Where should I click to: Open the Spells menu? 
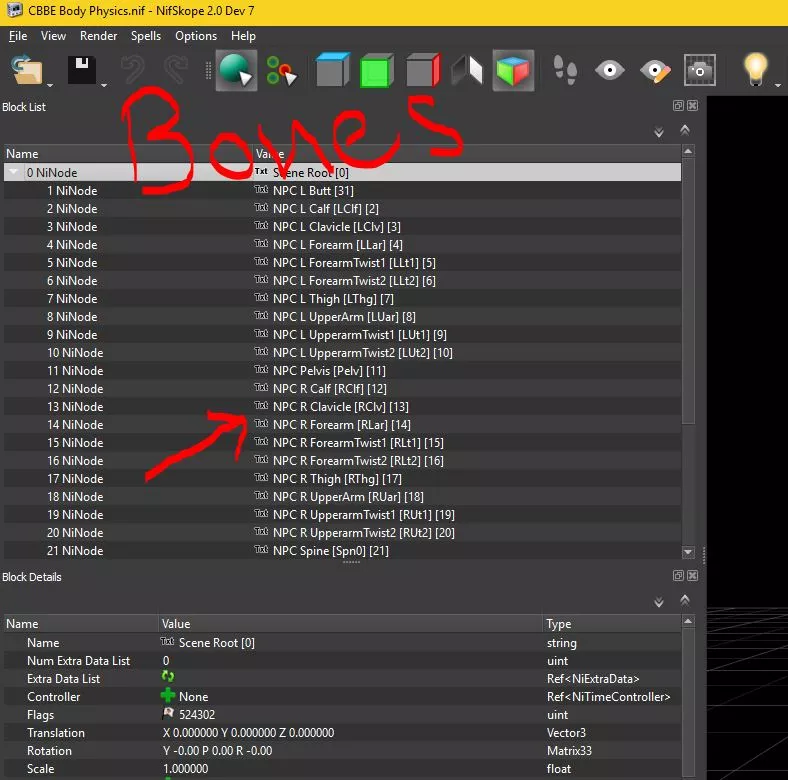pyautogui.click(x=146, y=36)
